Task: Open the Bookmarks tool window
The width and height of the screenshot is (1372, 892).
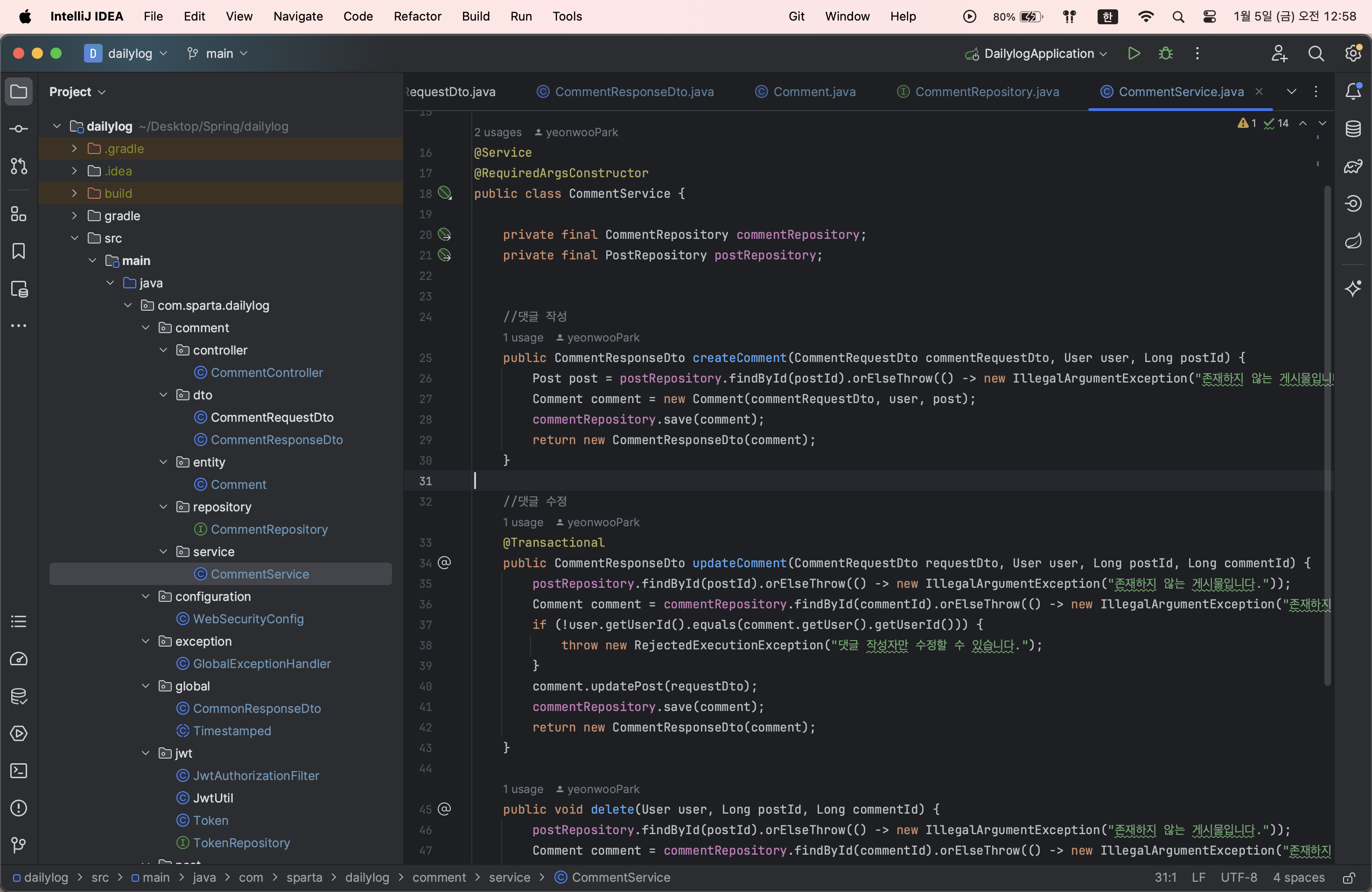Action: coord(19,251)
